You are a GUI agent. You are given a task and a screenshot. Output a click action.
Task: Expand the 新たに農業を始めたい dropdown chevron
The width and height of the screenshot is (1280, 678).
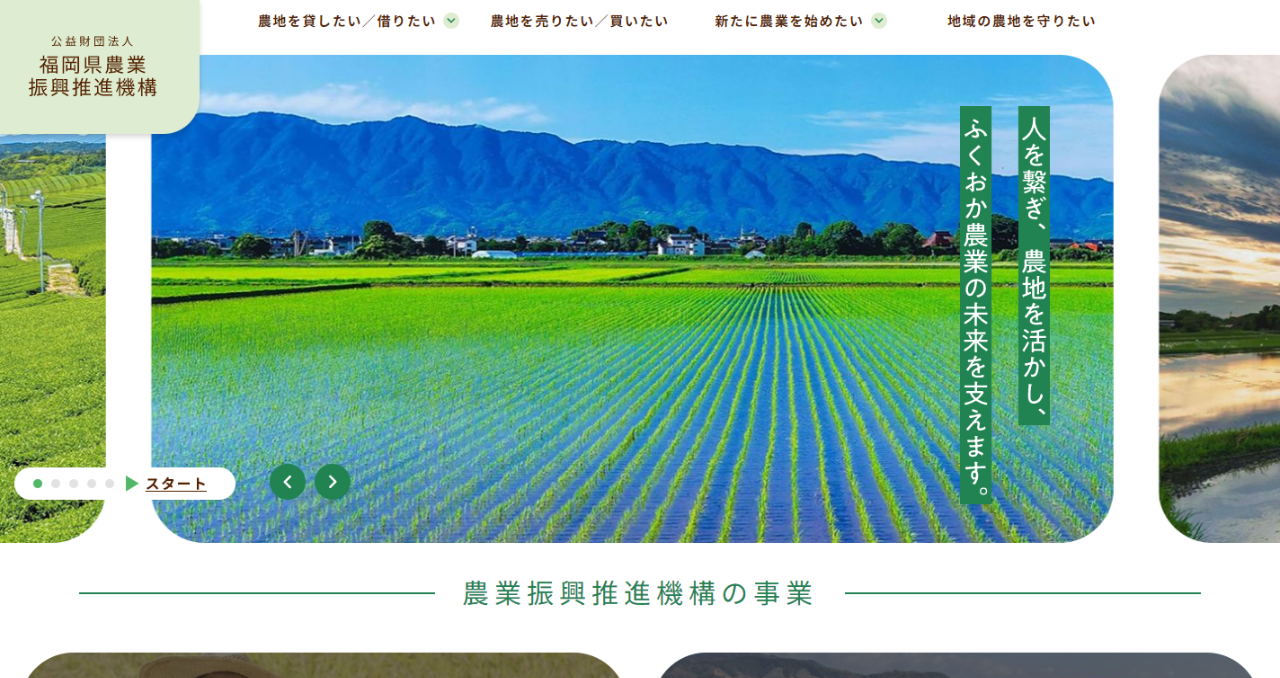tap(879, 21)
